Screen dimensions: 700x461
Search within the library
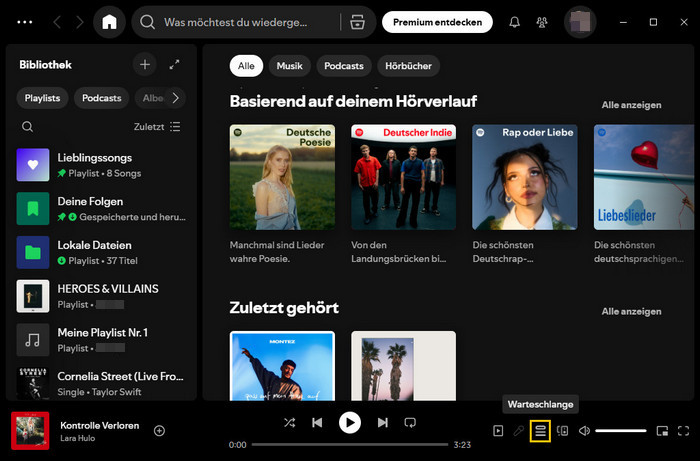(27, 127)
